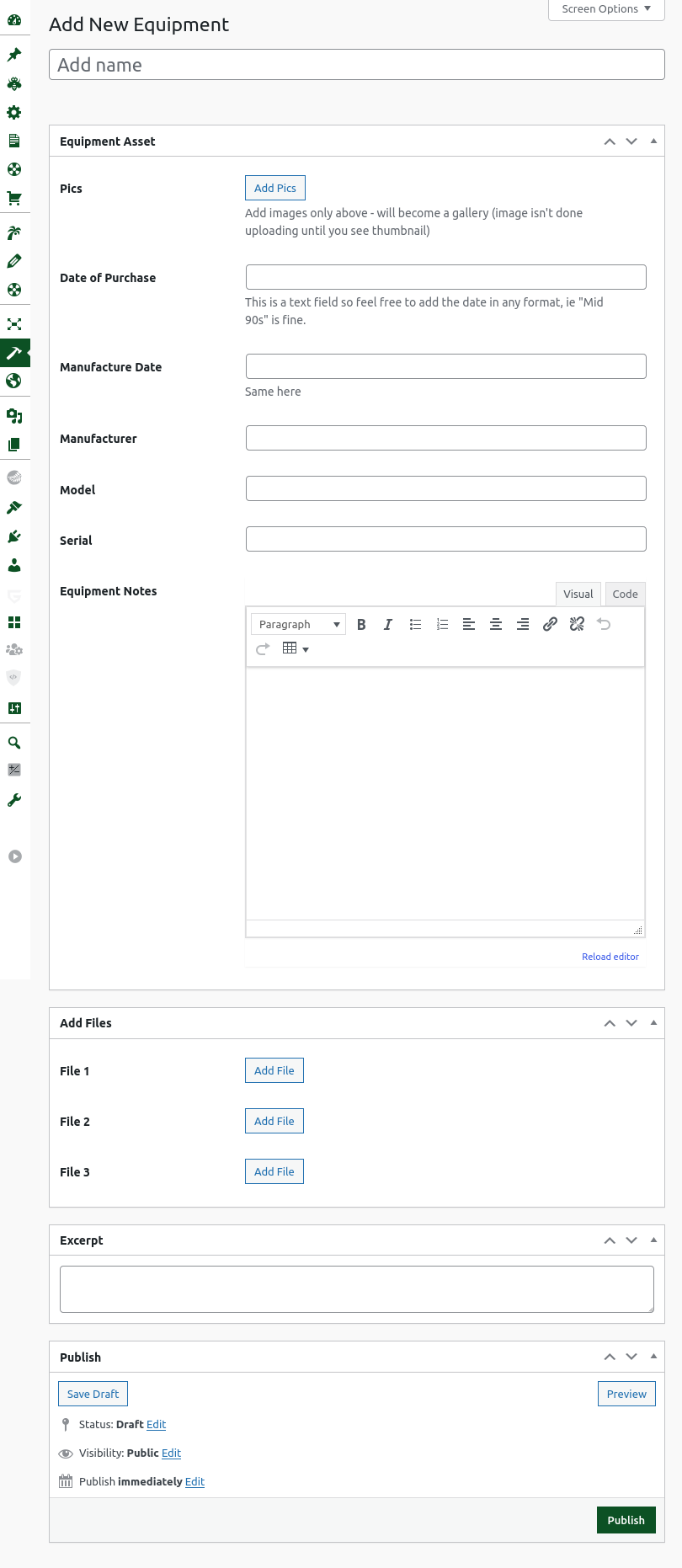The height and width of the screenshot is (1568, 682).
Task: Edit the Visibility setting link
Action: [171, 1453]
